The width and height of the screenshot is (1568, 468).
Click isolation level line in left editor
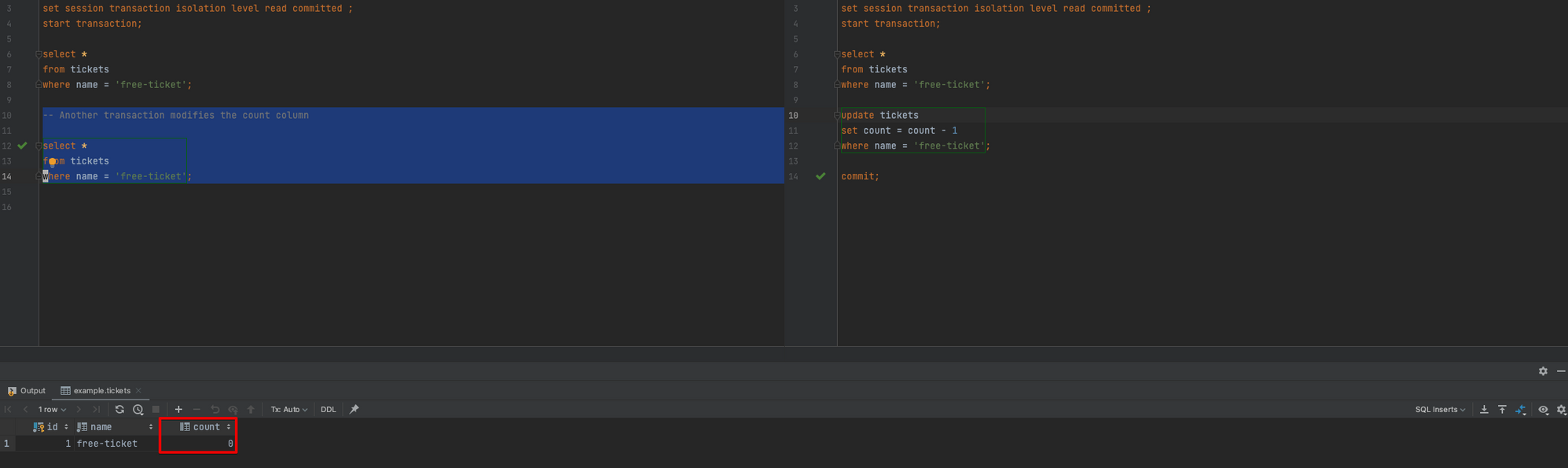[197, 9]
